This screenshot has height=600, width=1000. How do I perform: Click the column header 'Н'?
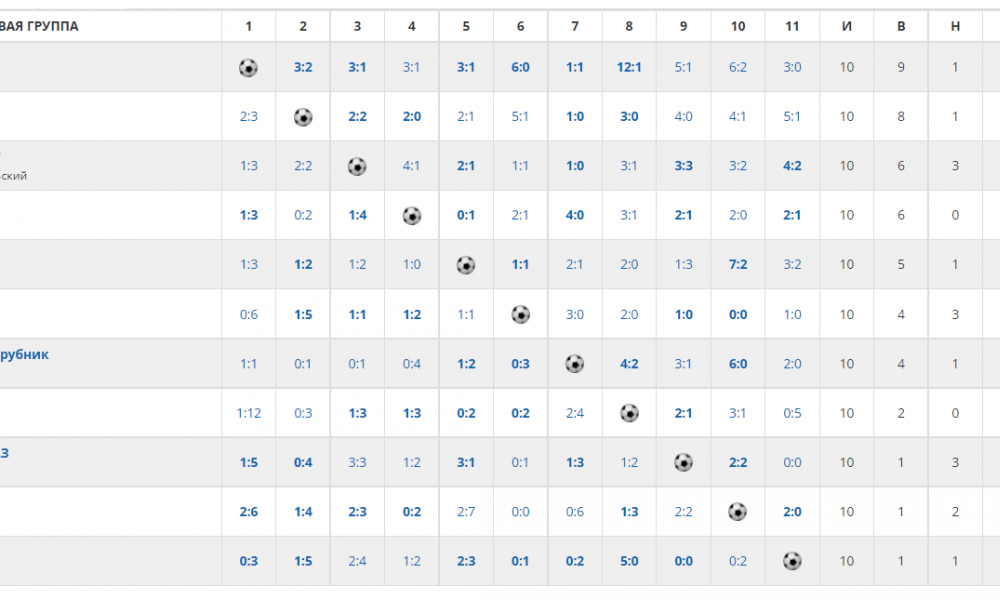tap(955, 26)
